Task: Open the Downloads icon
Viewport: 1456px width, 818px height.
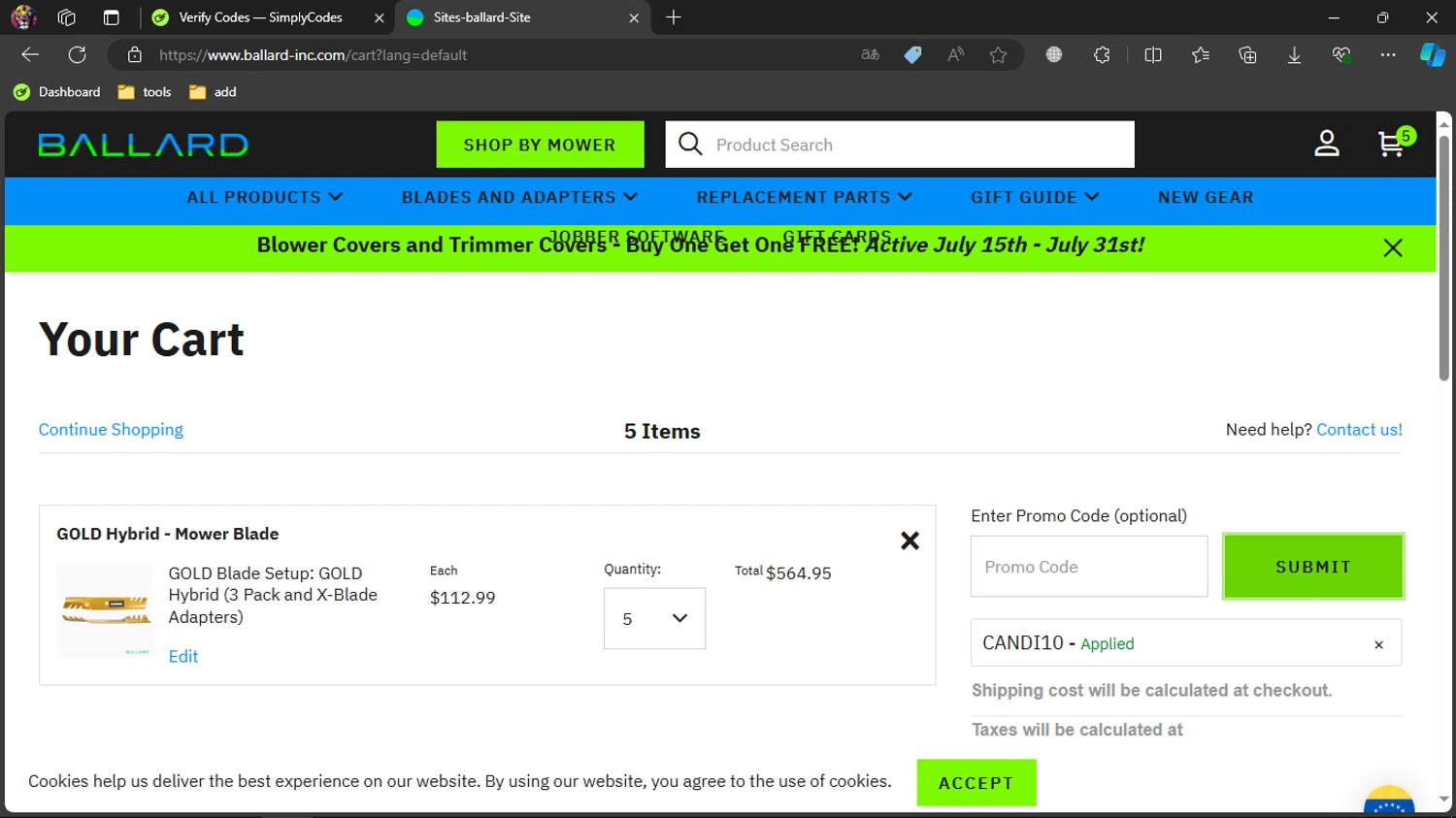Action: click(x=1295, y=55)
